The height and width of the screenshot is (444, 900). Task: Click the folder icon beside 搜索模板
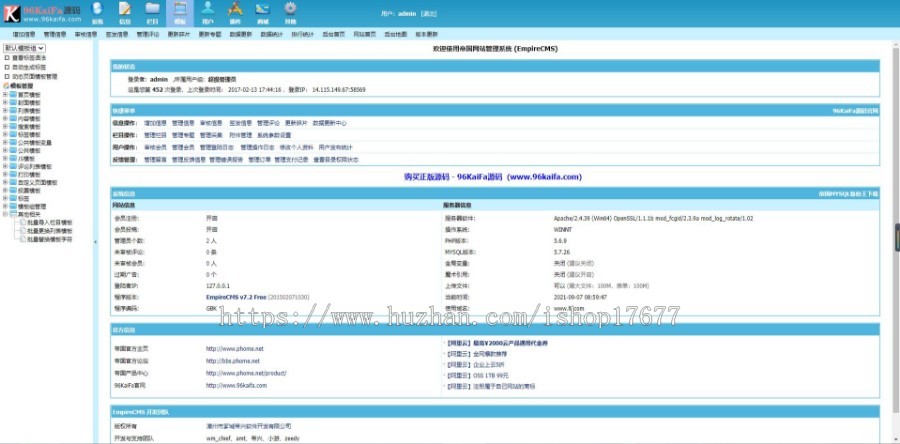13,127
